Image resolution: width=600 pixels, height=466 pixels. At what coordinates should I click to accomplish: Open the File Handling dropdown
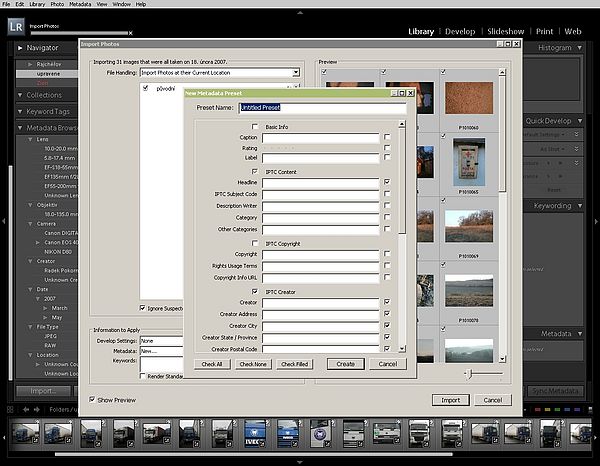296,73
